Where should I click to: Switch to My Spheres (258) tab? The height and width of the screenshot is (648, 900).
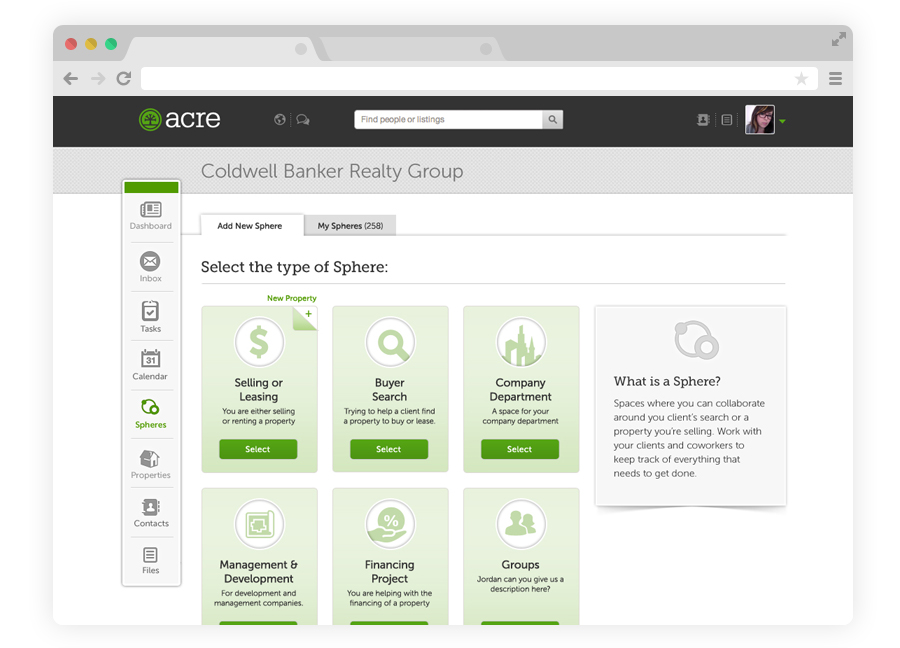350,226
